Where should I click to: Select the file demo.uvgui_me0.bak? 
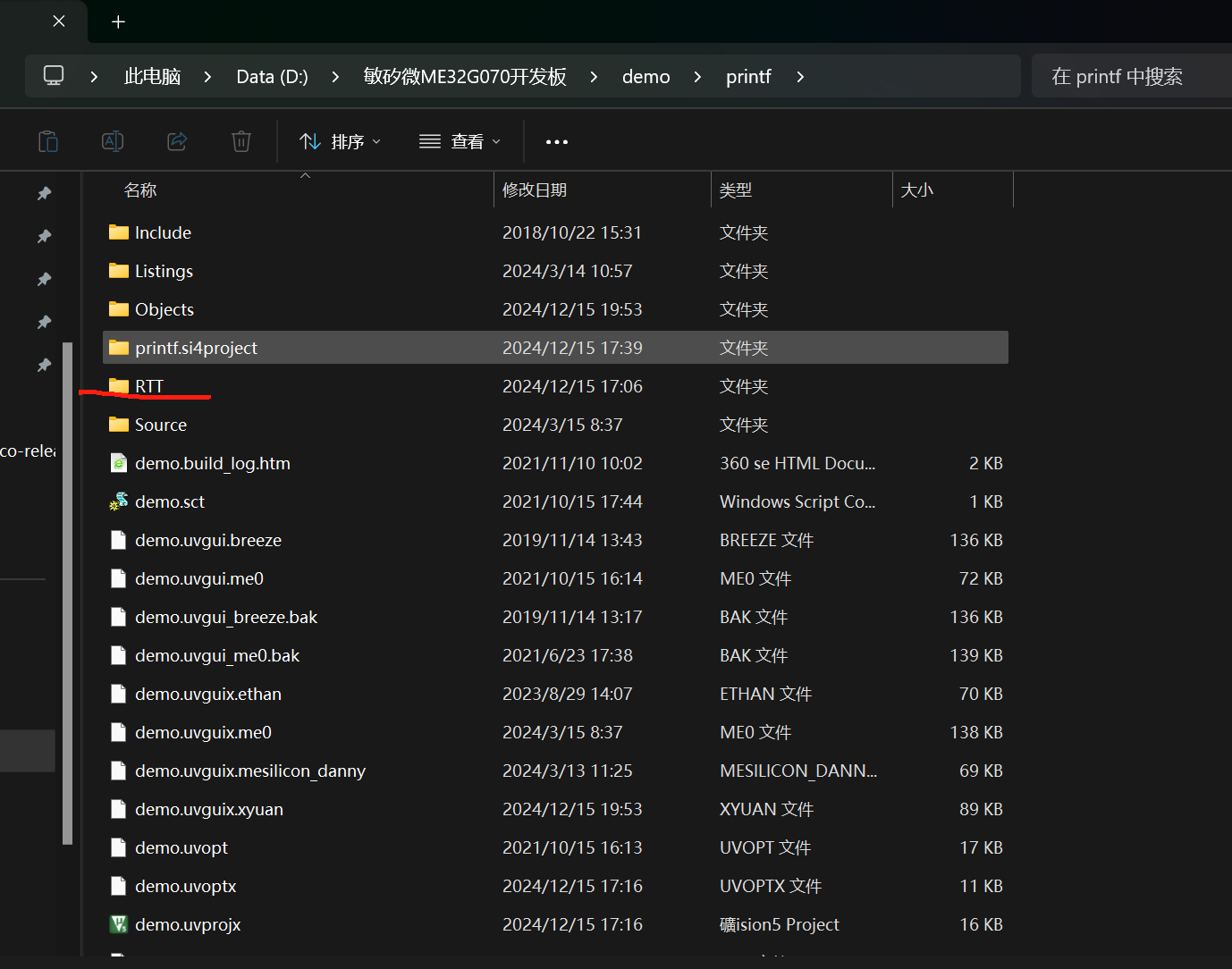[x=217, y=655]
